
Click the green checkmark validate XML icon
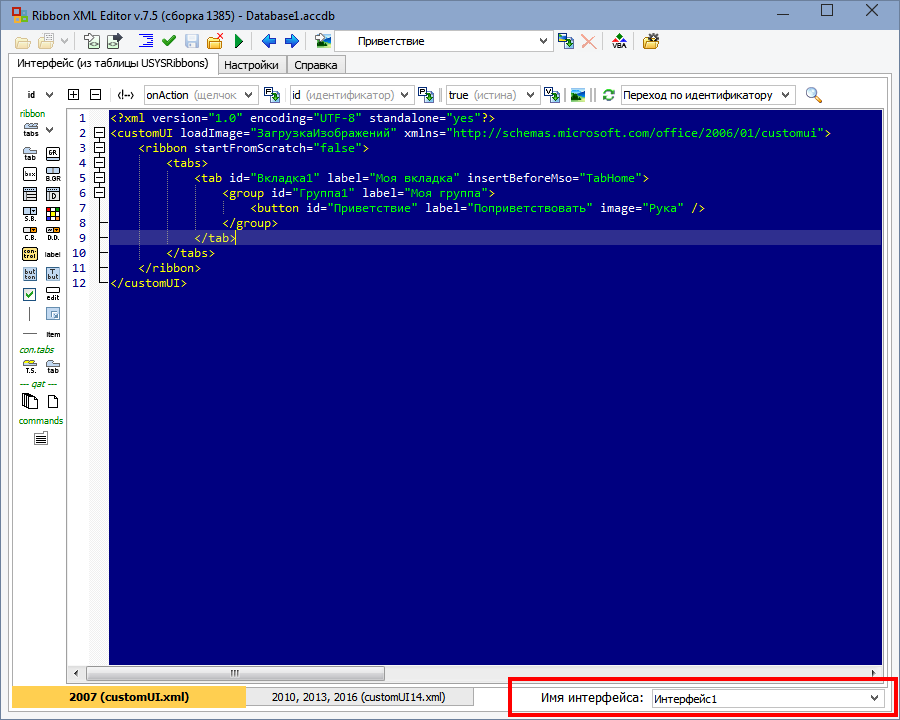169,41
